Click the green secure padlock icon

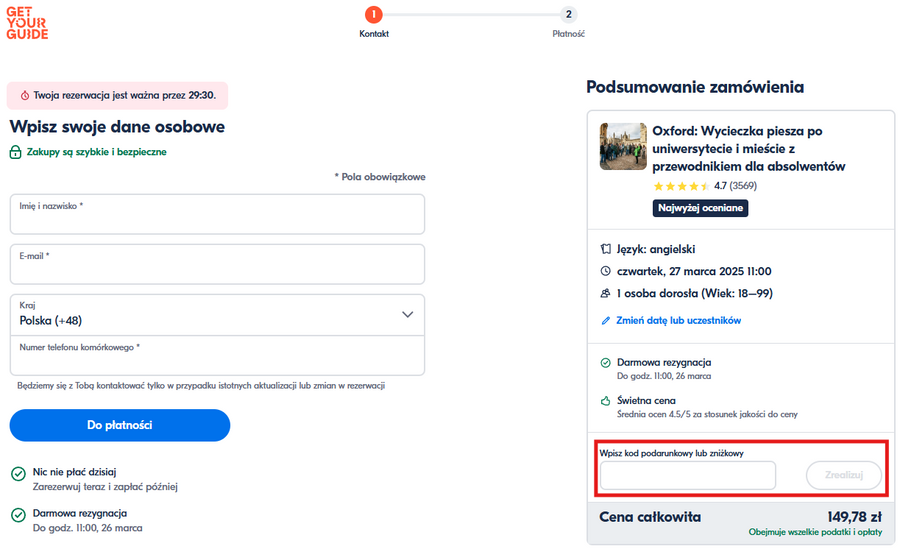[16, 153]
